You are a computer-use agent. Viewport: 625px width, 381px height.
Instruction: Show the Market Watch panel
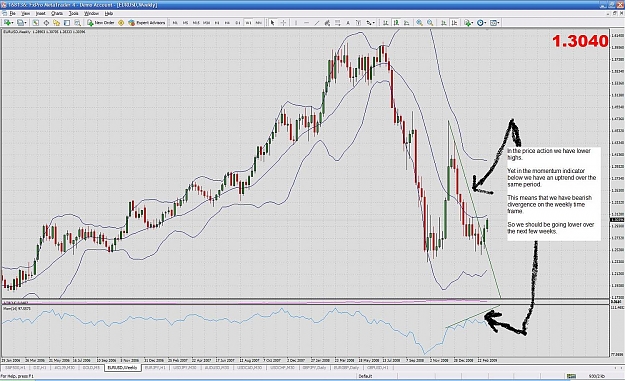pos(35,23)
